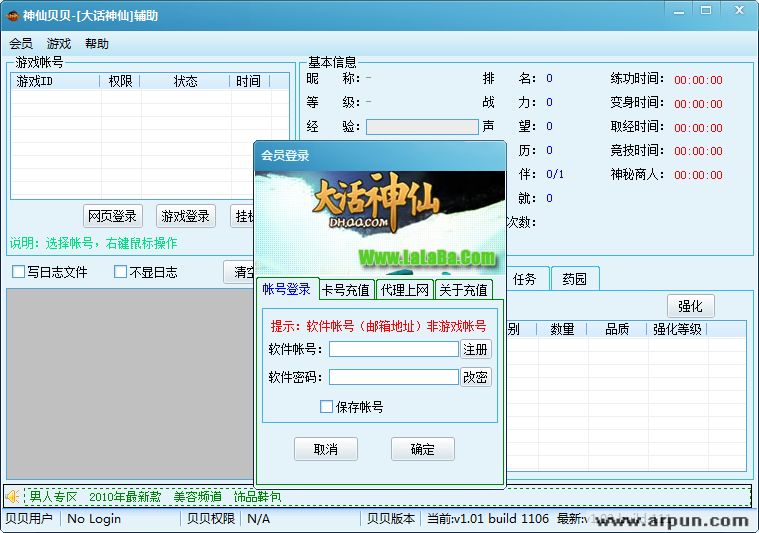Focus the 软件帐号 input field
Screen dimensions: 759x533
click(394, 349)
